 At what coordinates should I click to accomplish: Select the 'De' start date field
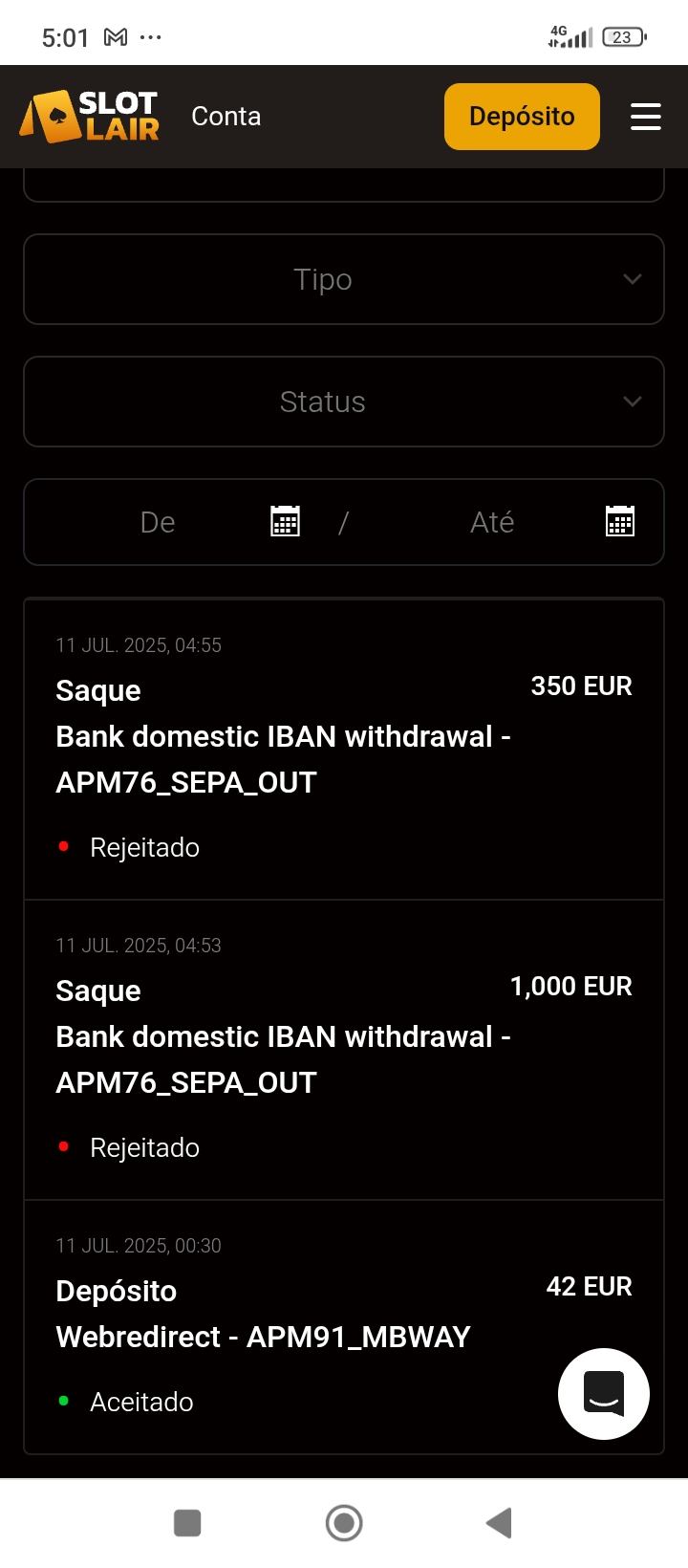[158, 522]
